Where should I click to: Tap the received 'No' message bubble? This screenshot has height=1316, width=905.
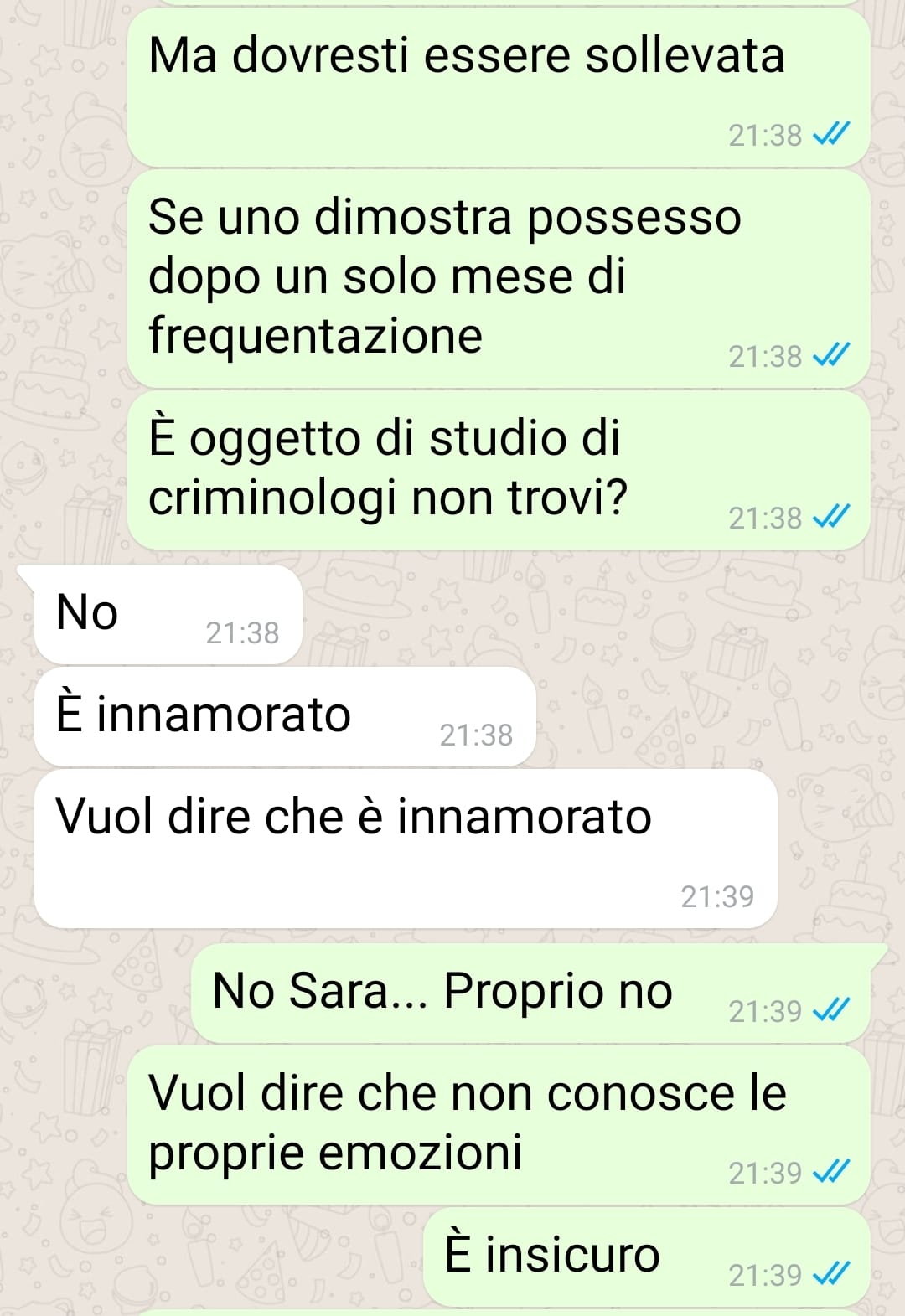[166, 615]
